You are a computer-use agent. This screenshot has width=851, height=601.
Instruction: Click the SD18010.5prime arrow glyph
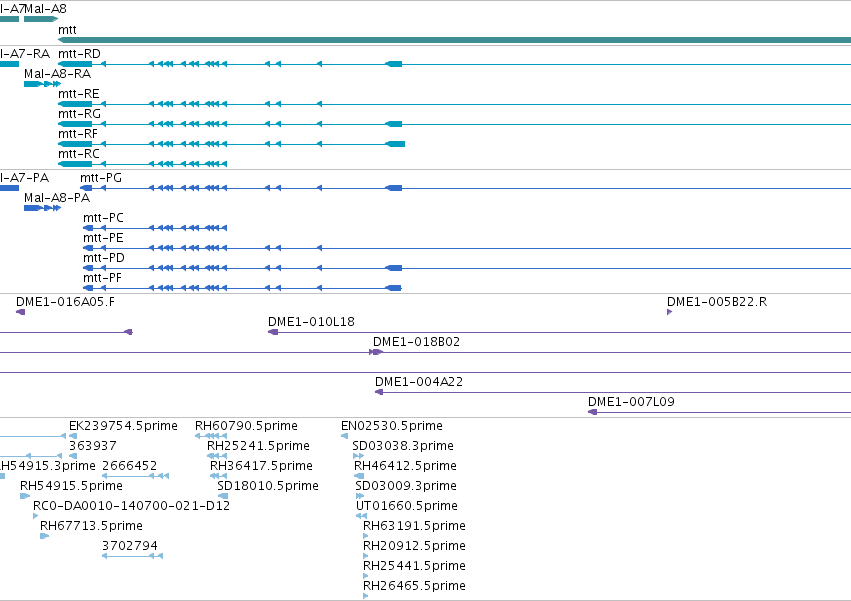223,496
